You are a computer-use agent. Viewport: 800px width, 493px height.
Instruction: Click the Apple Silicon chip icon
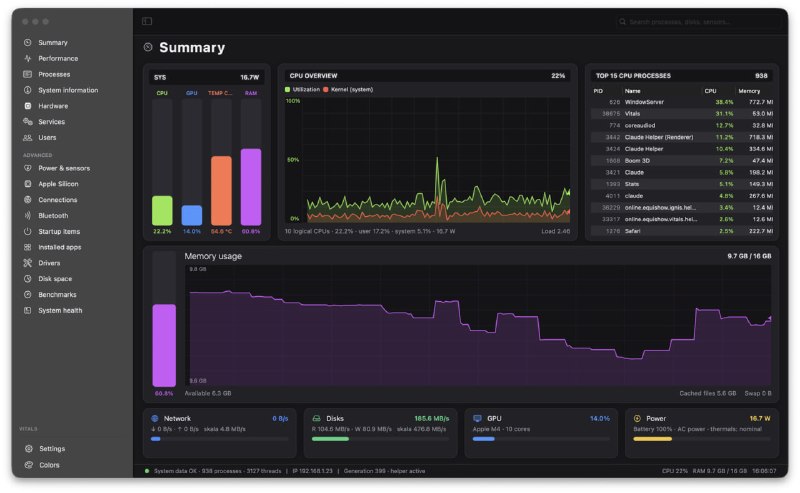click(28, 184)
